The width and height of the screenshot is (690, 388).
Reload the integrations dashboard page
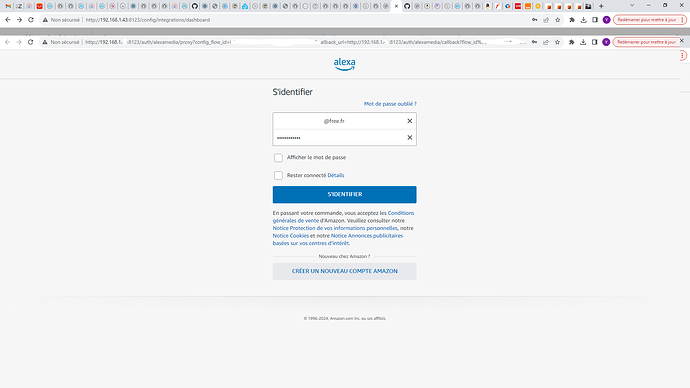point(31,20)
